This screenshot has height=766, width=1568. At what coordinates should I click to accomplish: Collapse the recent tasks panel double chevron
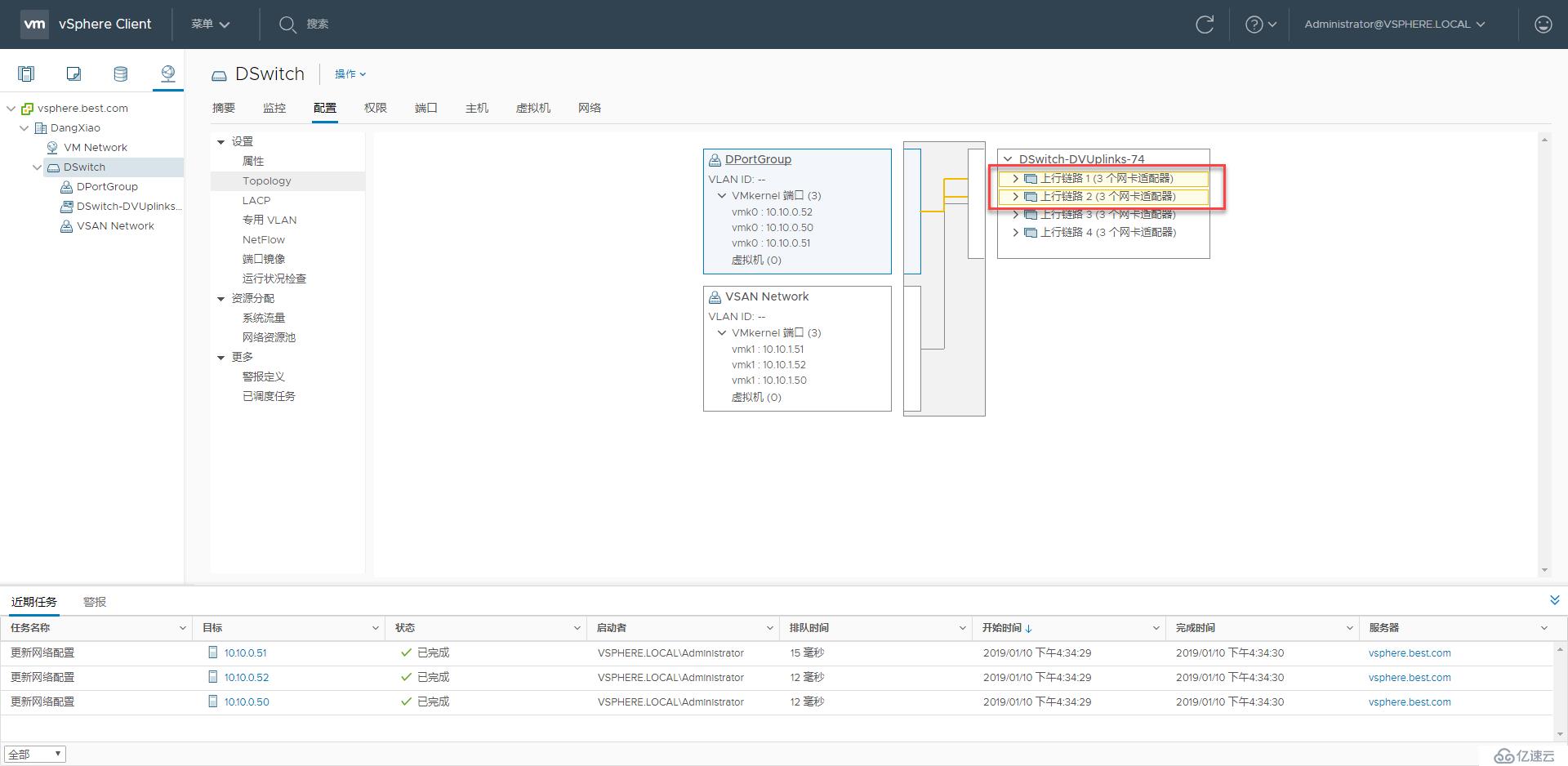pos(1555,600)
